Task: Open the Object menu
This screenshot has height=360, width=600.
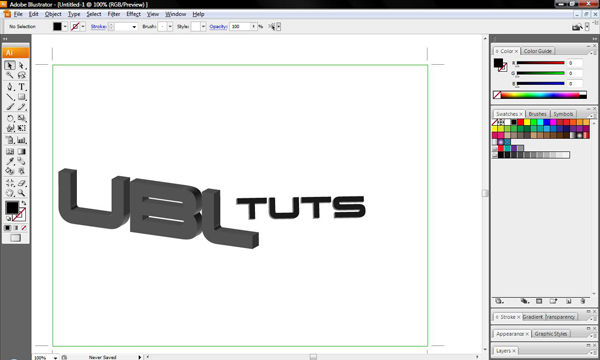Action: (x=53, y=14)
